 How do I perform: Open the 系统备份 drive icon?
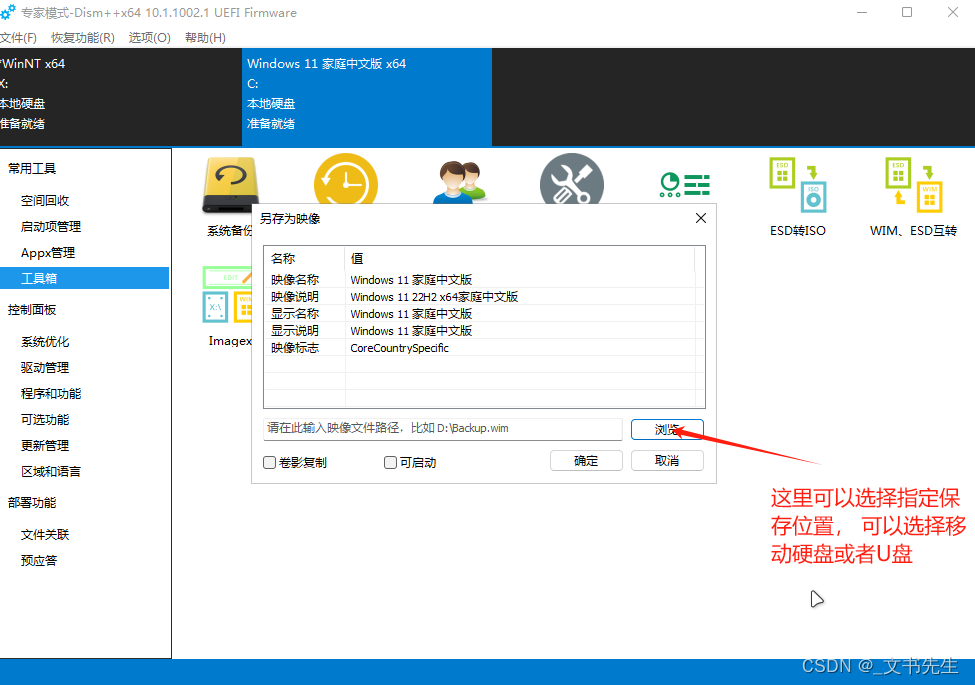[229, 183]
